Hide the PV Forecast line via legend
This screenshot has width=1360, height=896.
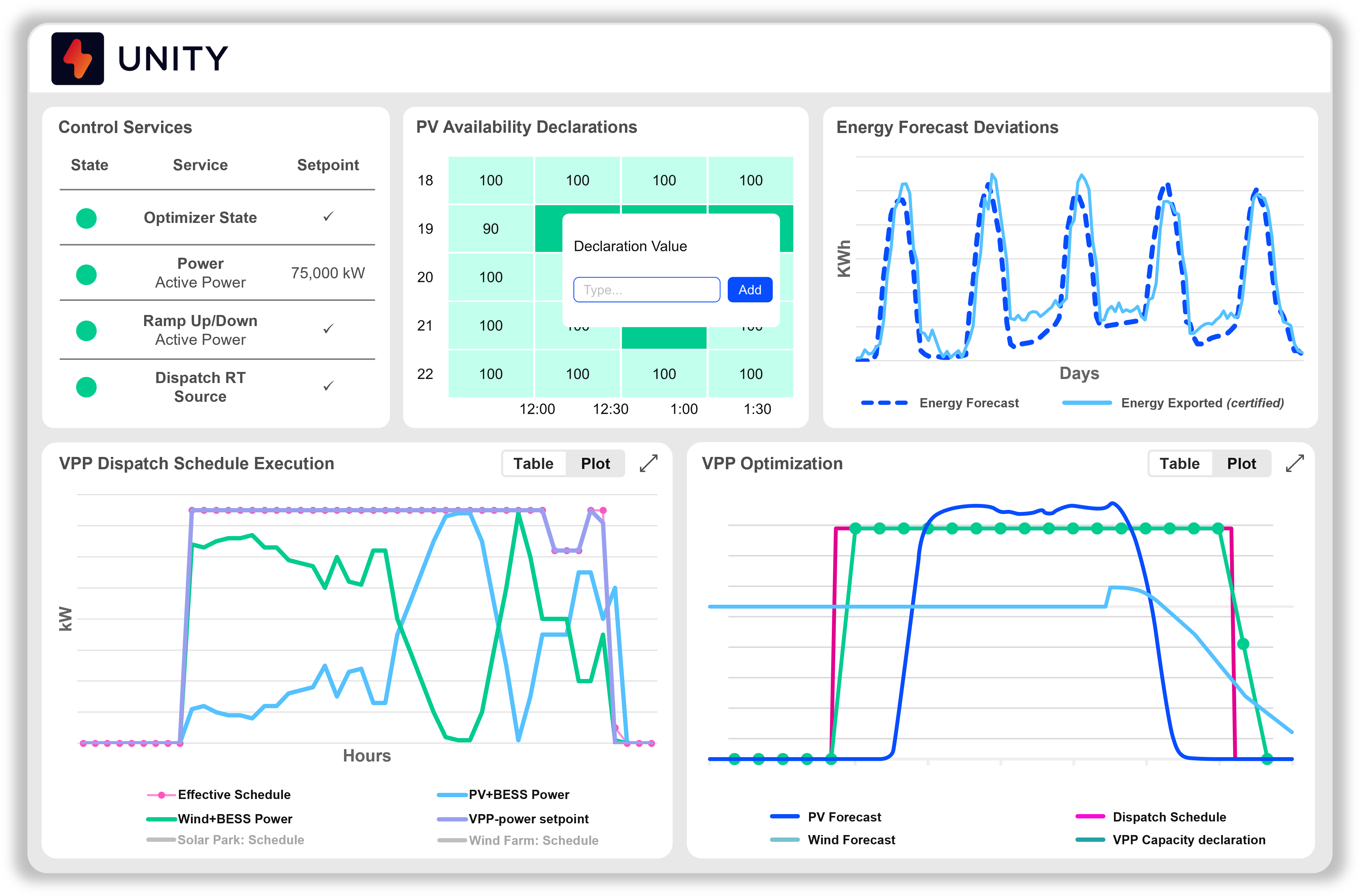(x=827, y=817)
